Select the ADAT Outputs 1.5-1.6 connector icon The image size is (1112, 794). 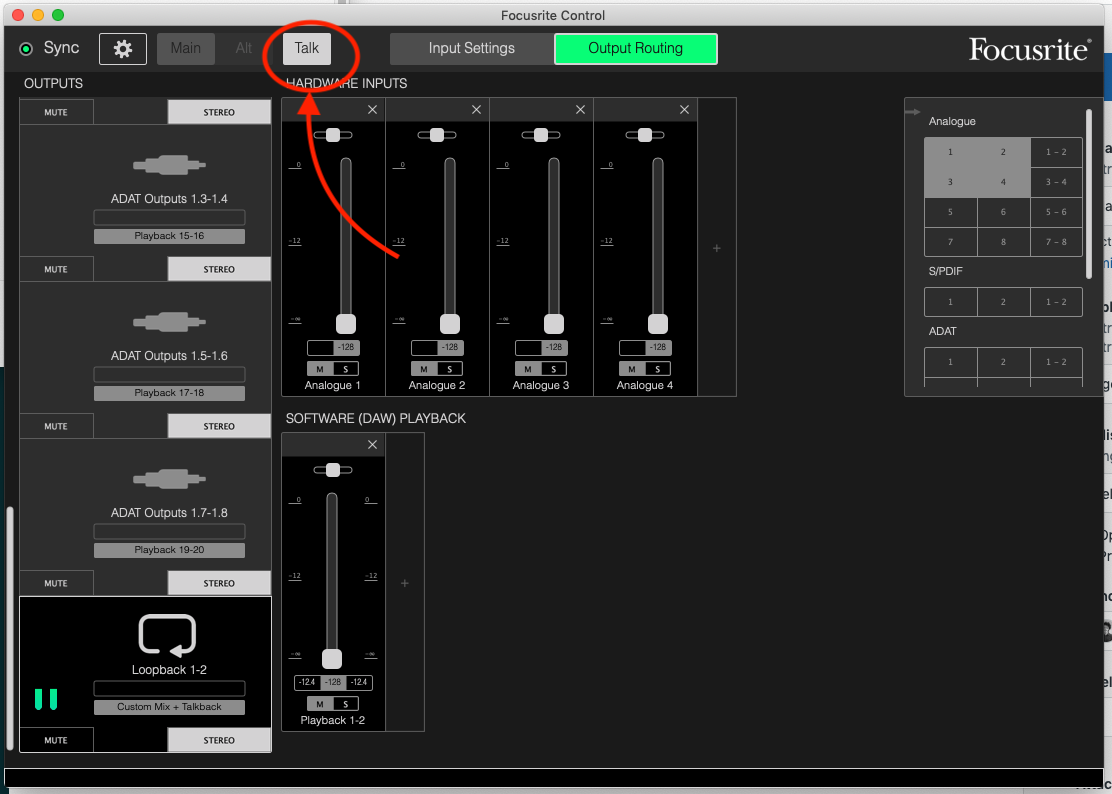[169, 323]
